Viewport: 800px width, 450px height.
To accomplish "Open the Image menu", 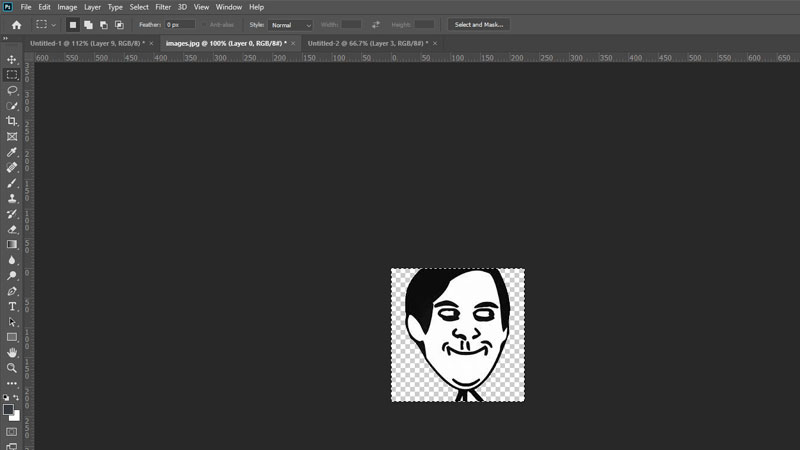I will [x=67, y=7].
